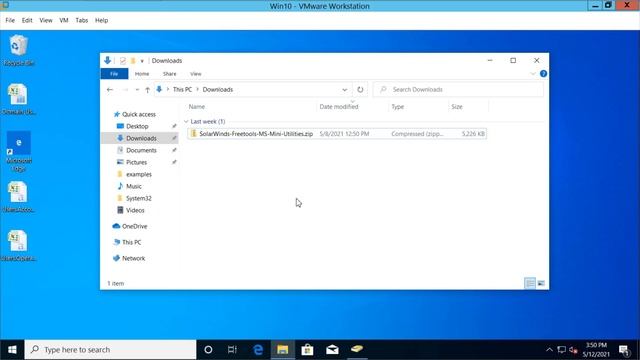Viewport: 640px width, 360px height.
Task: Click the Search Downloads input field
Action: pos(459,89)
